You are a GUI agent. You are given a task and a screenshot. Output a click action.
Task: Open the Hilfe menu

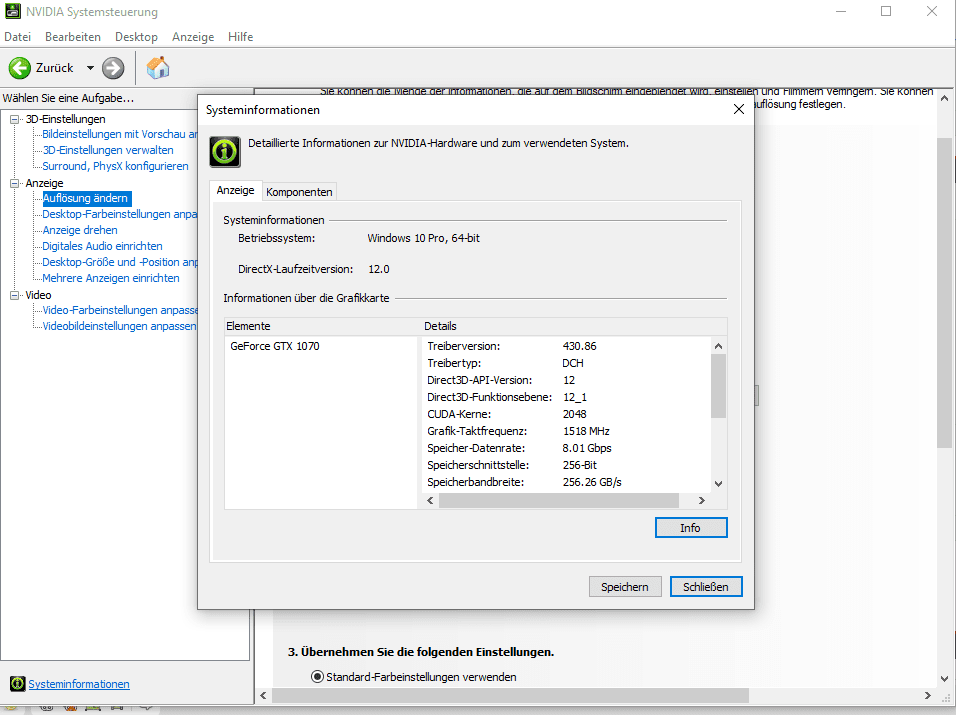pos(240,37)
